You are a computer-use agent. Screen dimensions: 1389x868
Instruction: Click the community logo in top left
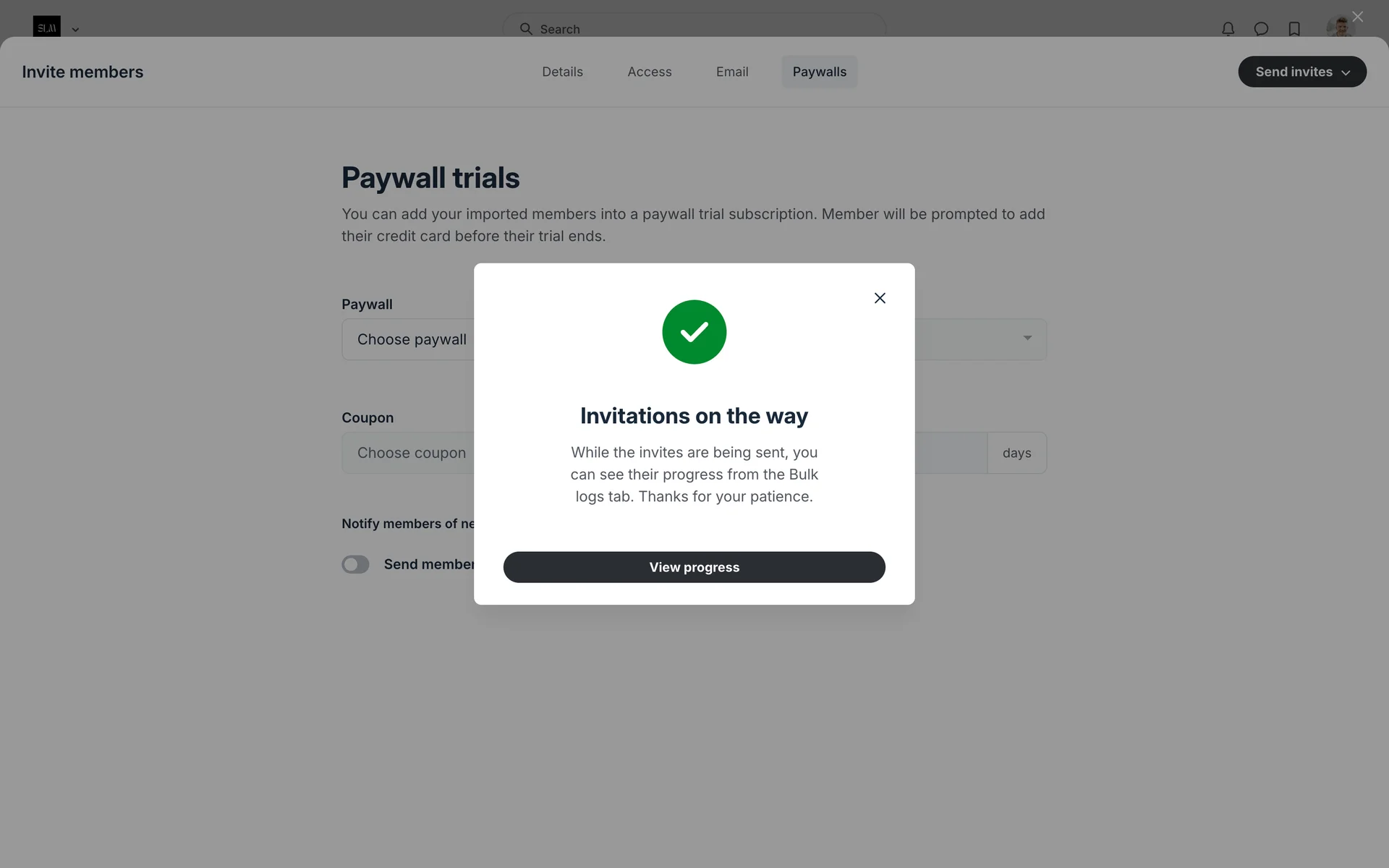point(46,27)
